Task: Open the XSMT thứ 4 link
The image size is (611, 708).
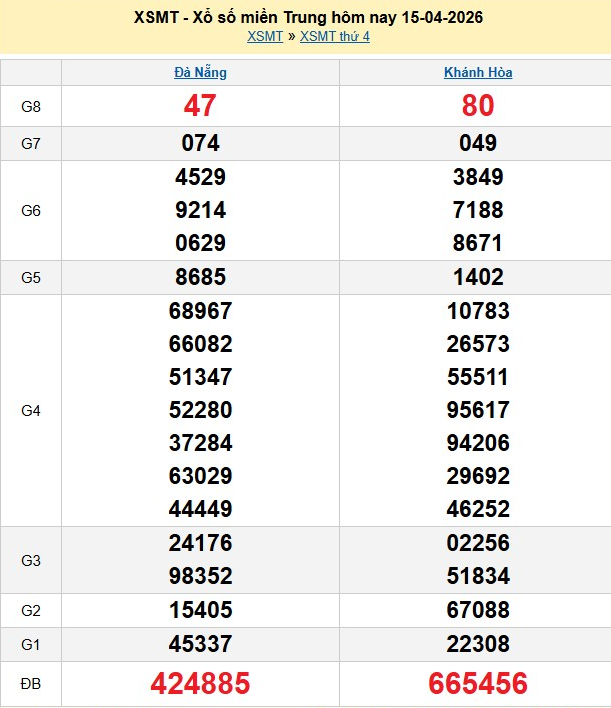Action: click(334, 36)
